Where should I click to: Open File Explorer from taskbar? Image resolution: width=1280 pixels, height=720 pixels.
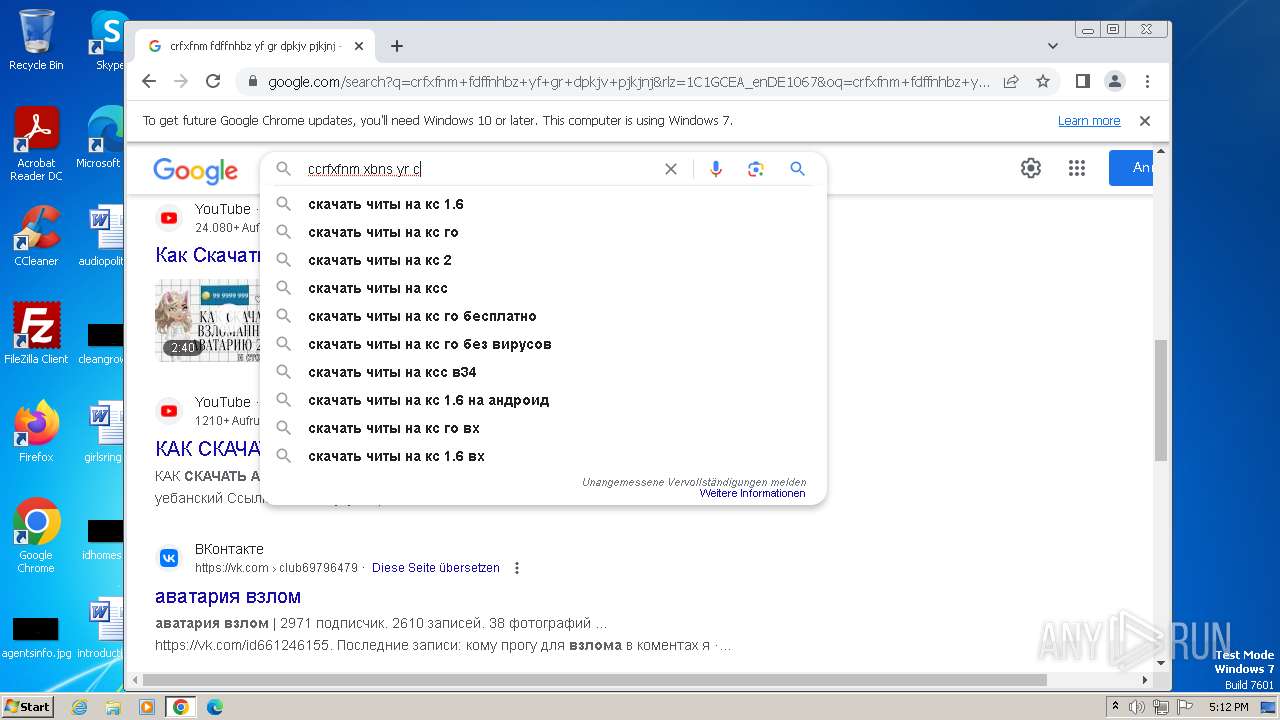[113, 707]
